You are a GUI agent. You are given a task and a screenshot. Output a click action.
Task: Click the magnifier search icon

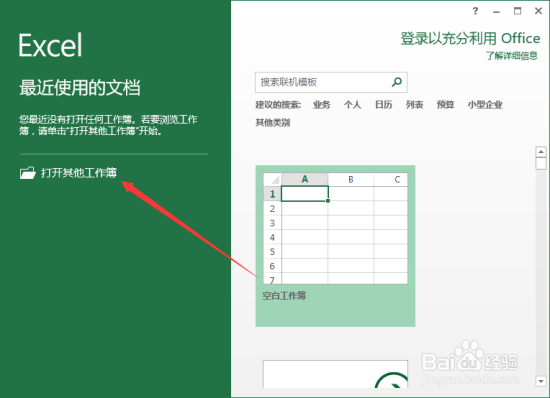point(397,82)
